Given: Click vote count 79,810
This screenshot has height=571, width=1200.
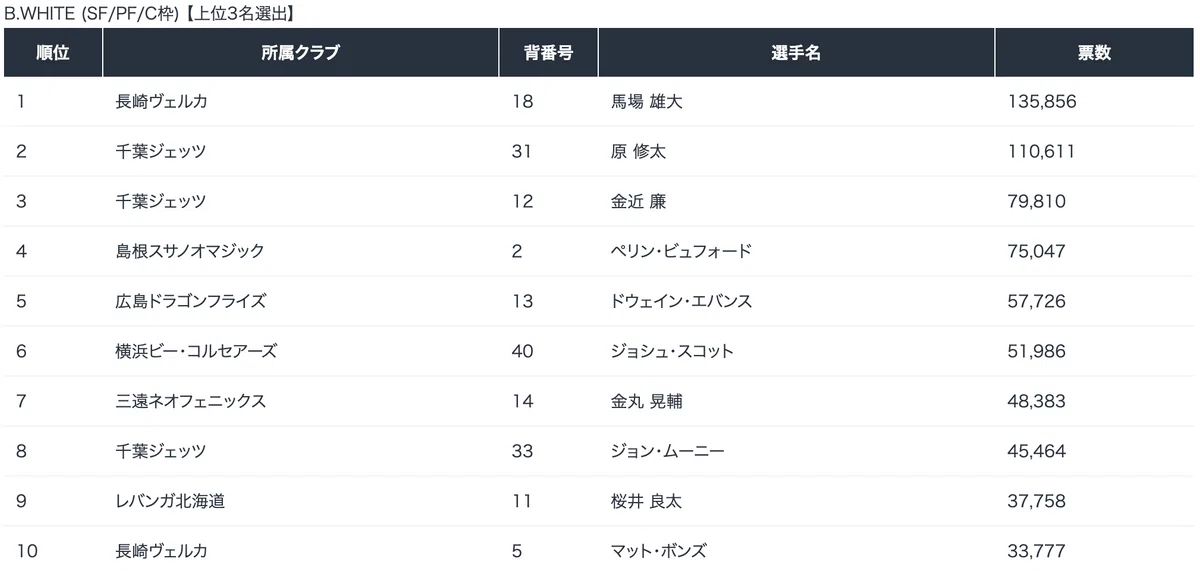Looking at the screenshot, I should tap(1037, 202).
